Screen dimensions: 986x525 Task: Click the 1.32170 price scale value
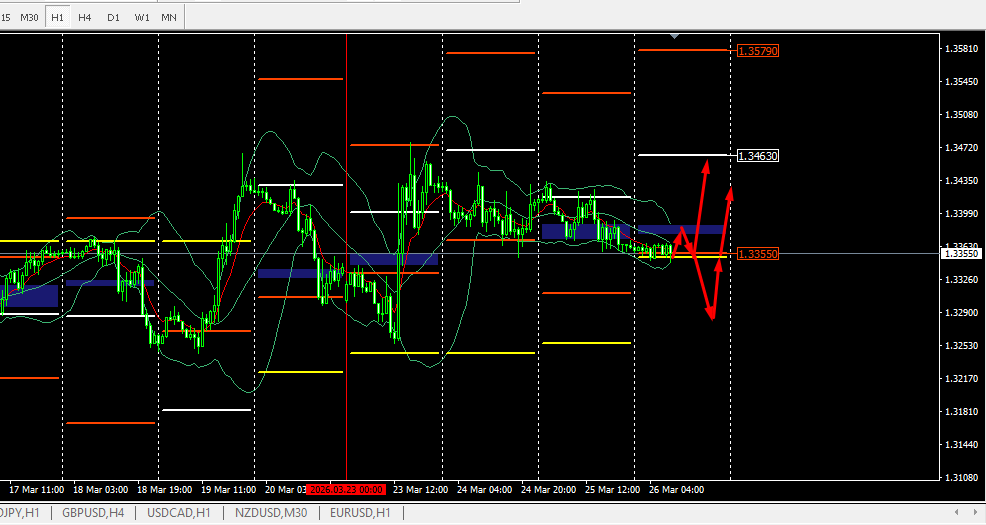(x=962, y=379)
